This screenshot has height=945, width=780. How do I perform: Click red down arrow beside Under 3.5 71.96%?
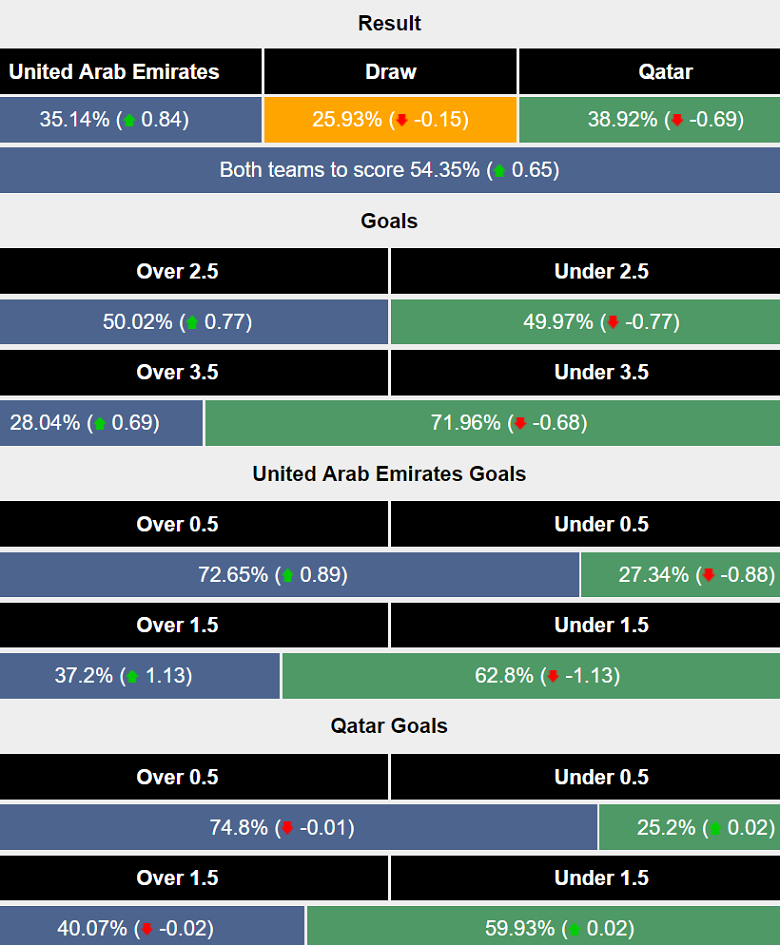point(520,424)
